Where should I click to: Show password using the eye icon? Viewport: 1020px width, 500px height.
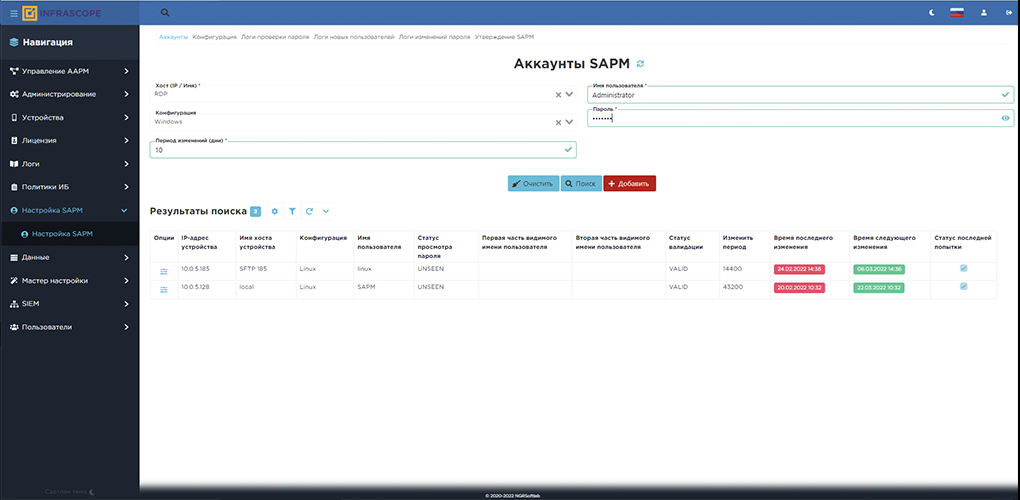1005,118
